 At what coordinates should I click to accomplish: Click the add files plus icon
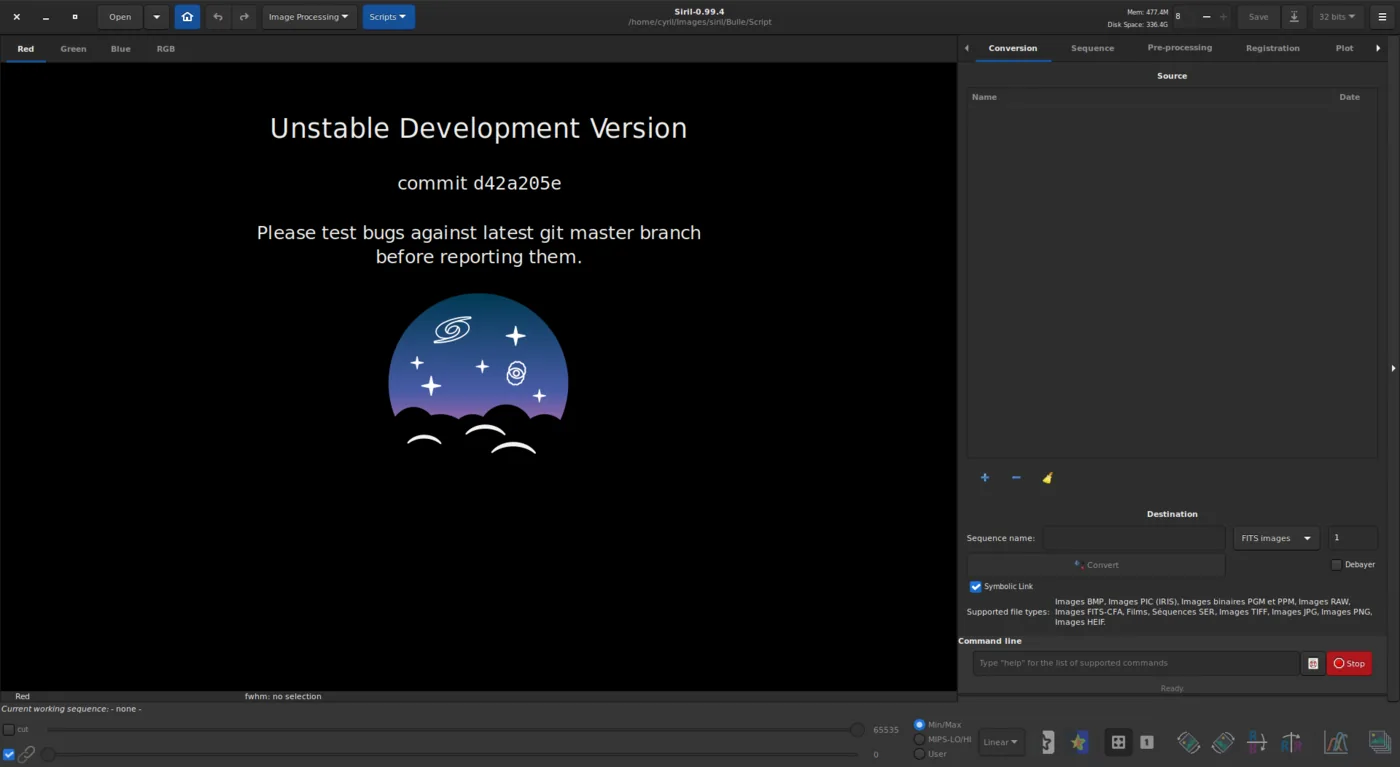click(x=985, y=478)
